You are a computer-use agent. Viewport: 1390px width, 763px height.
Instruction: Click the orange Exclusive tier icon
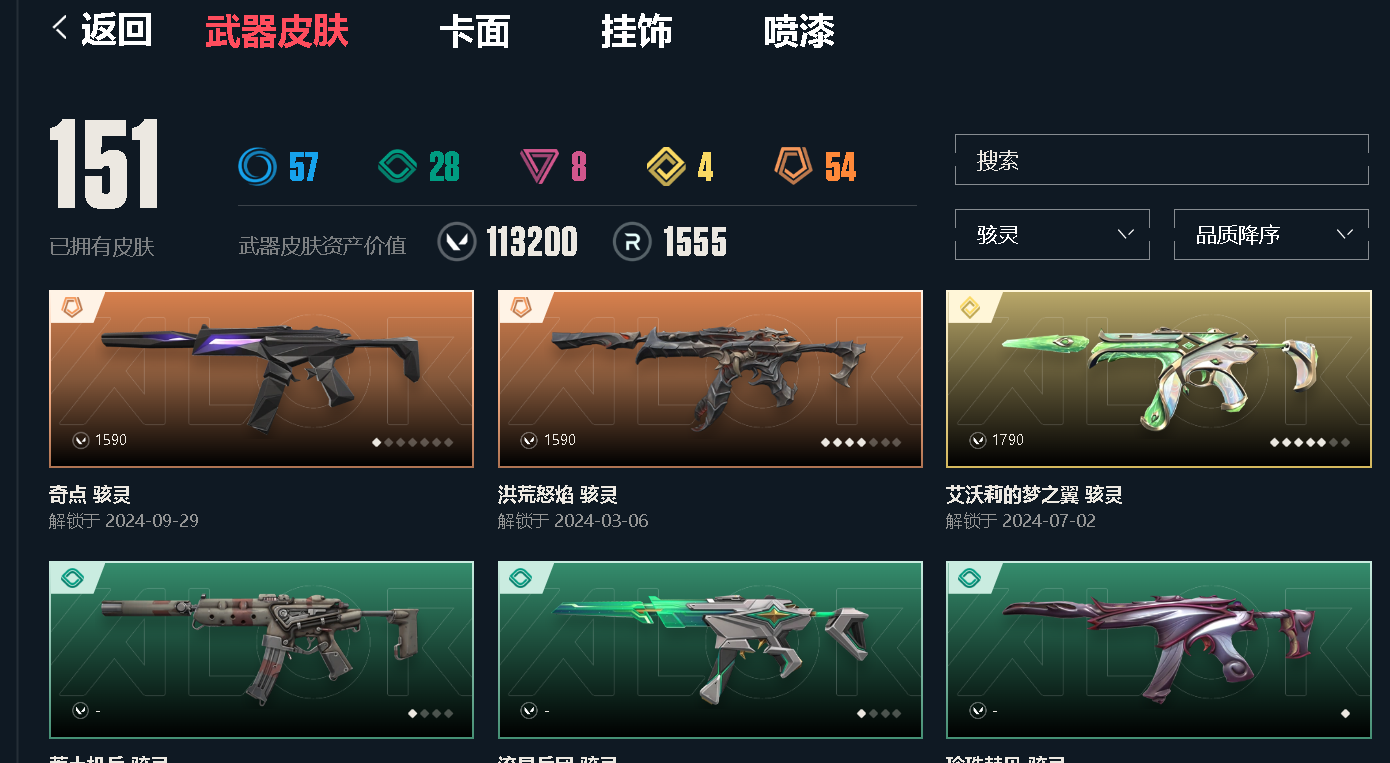793,166
